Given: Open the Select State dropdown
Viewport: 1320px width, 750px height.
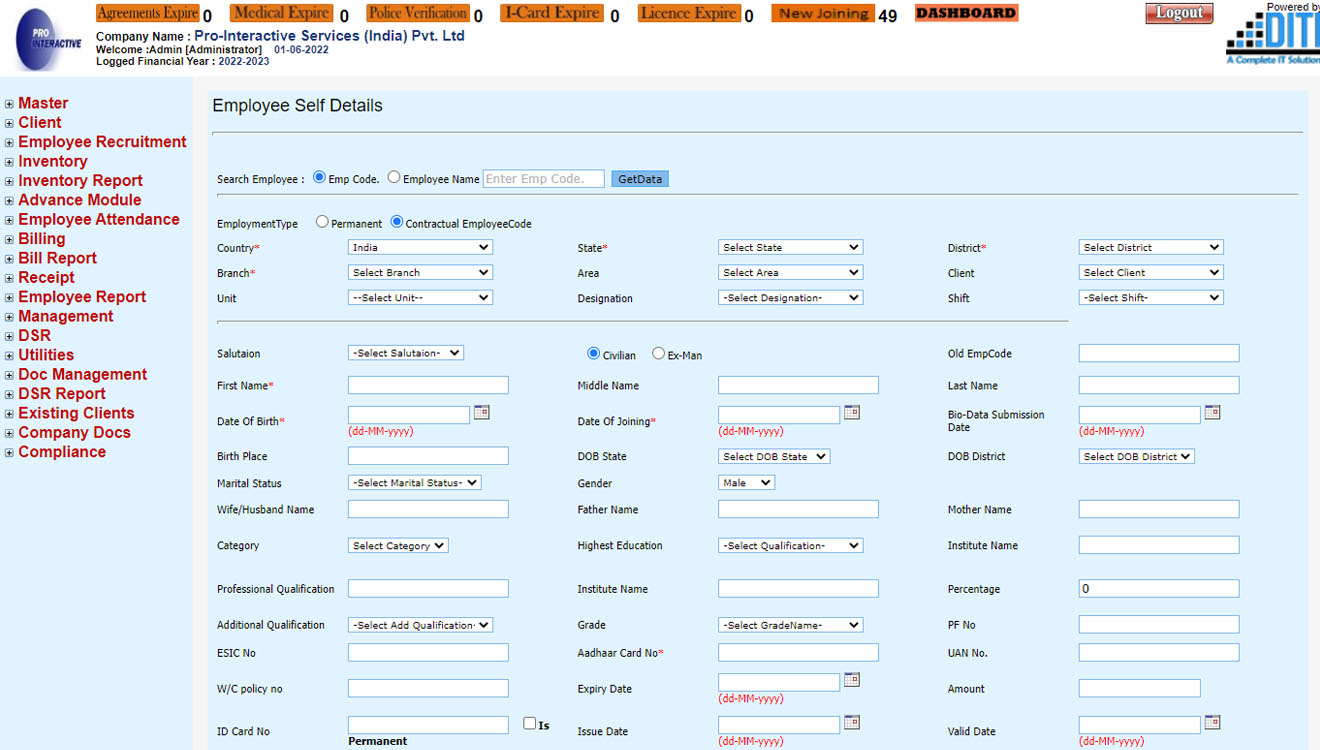Looking at the screenshot, I should 790,247.
